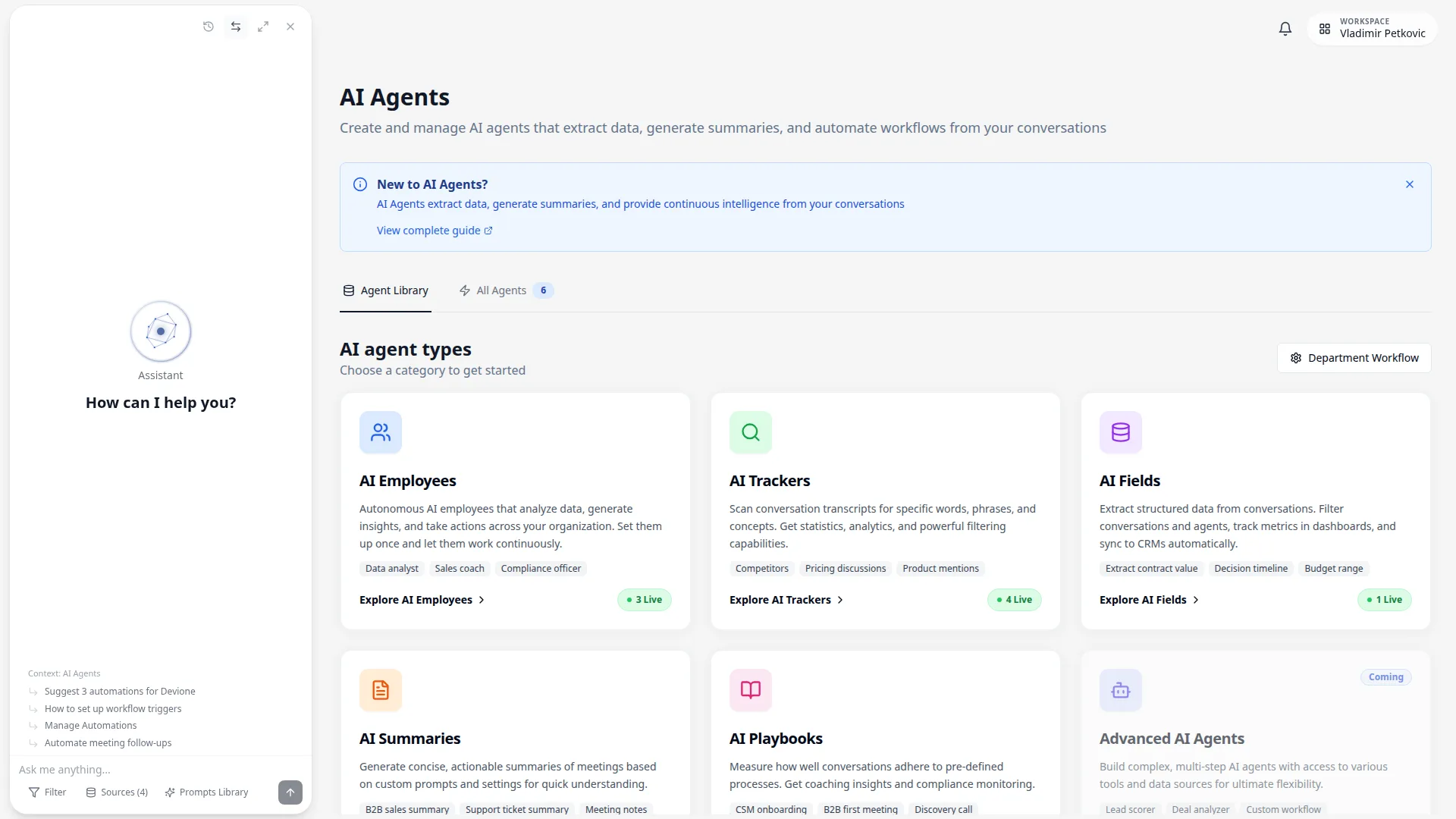Image resolution: width=1456 pixels, height=819 pixels.
Task: Click the B2B first meeting tag
Action: [861, 810]
